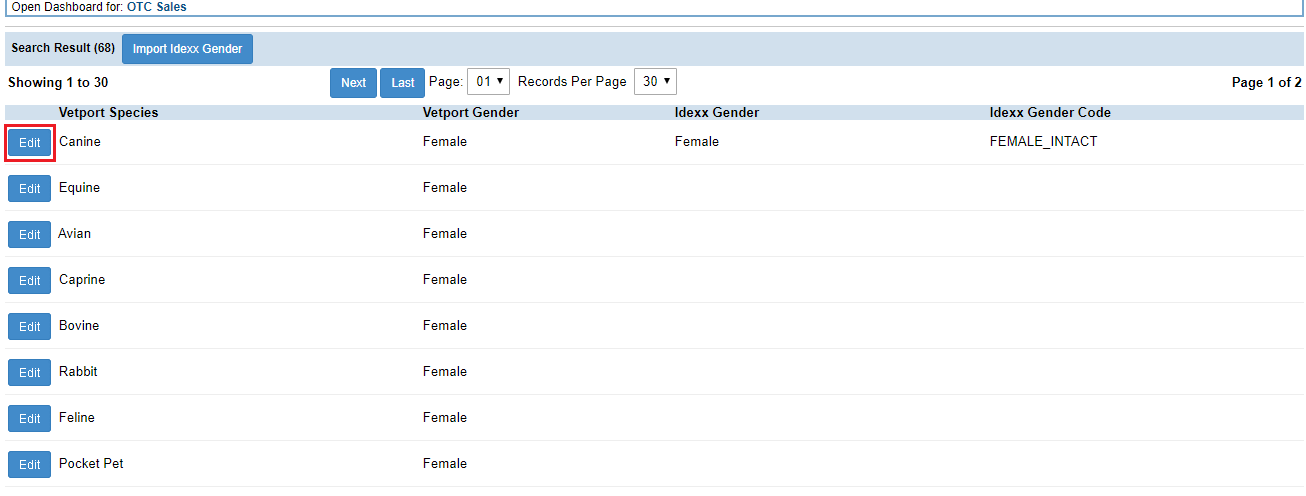
Task: Select the Canine species name
Action: [80, 142]
